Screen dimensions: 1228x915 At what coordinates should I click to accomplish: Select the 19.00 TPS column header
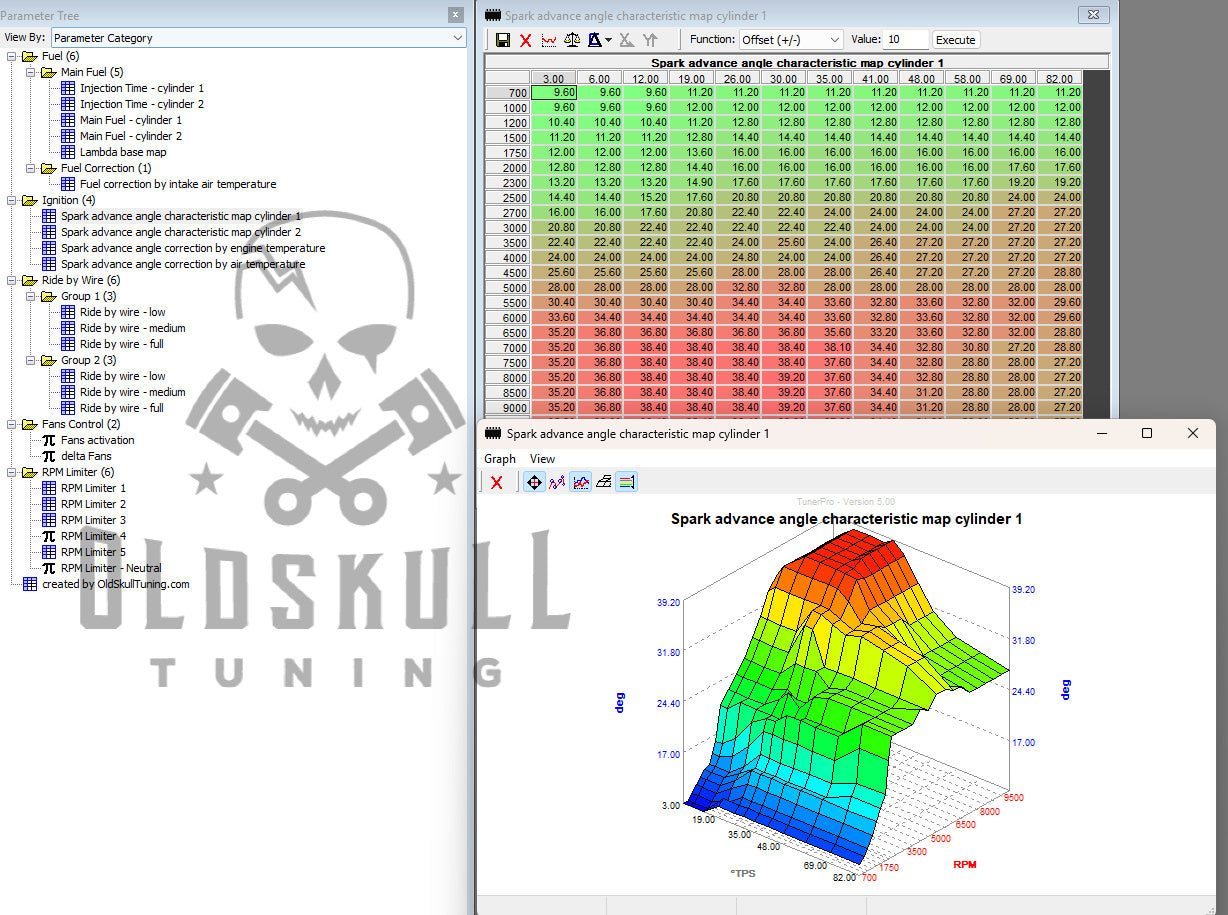point(691,78)
